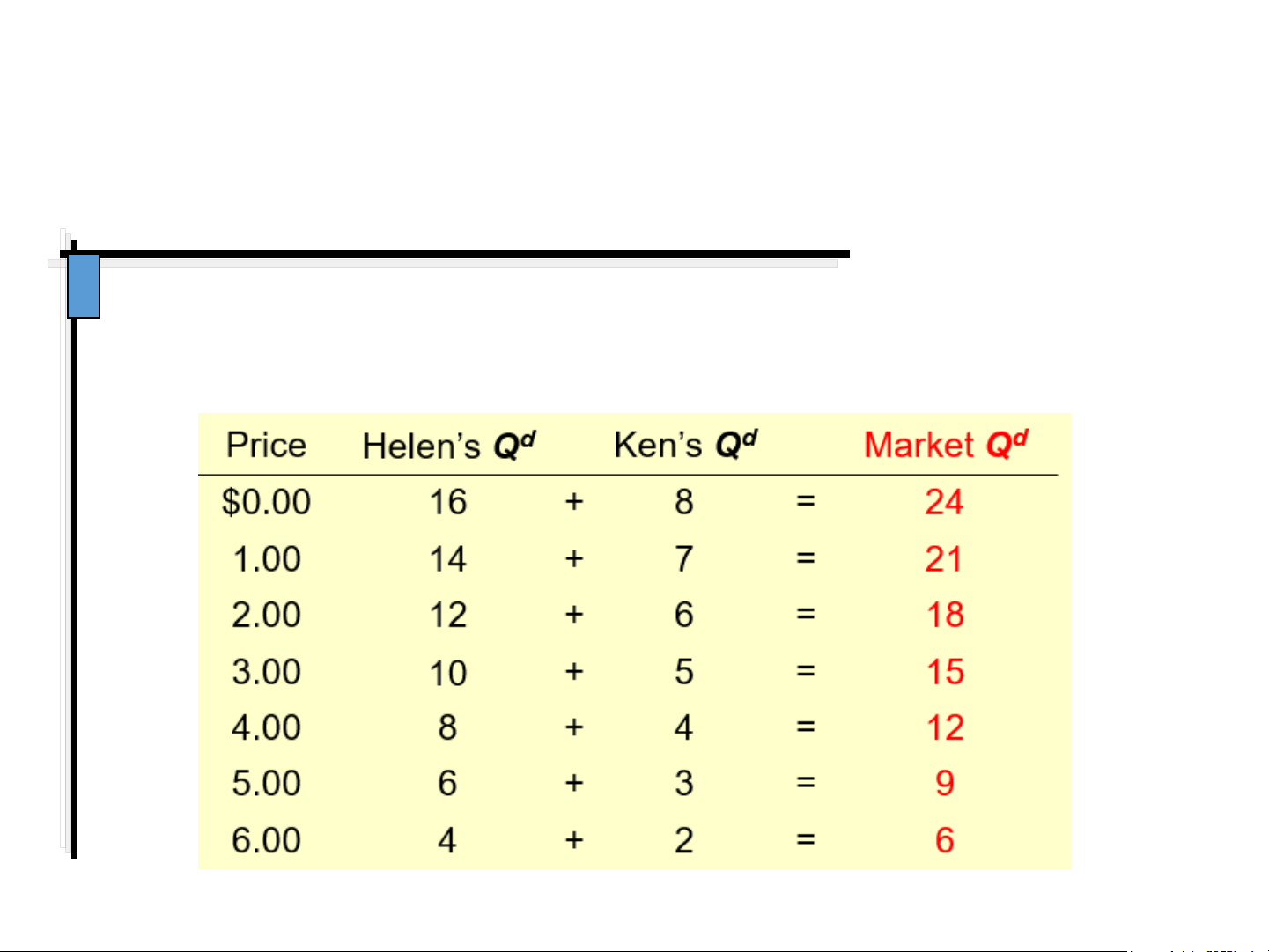Select the red market total 15
The width and height of the screenshot is (1269, 952).
945,673
